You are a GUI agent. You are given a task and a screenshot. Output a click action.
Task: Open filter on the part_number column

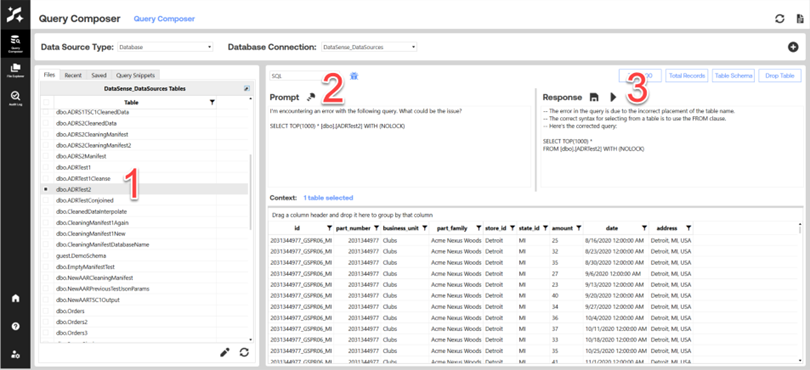pos(376,228)
